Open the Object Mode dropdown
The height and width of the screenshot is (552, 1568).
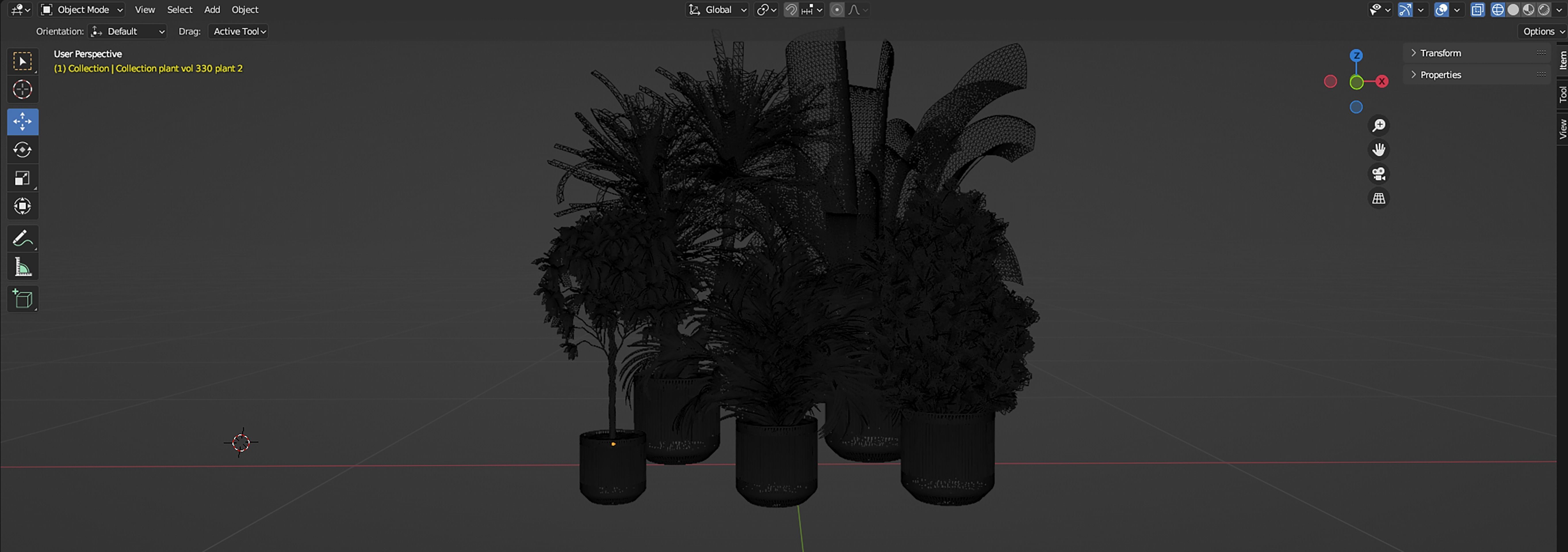pos(82,10)
